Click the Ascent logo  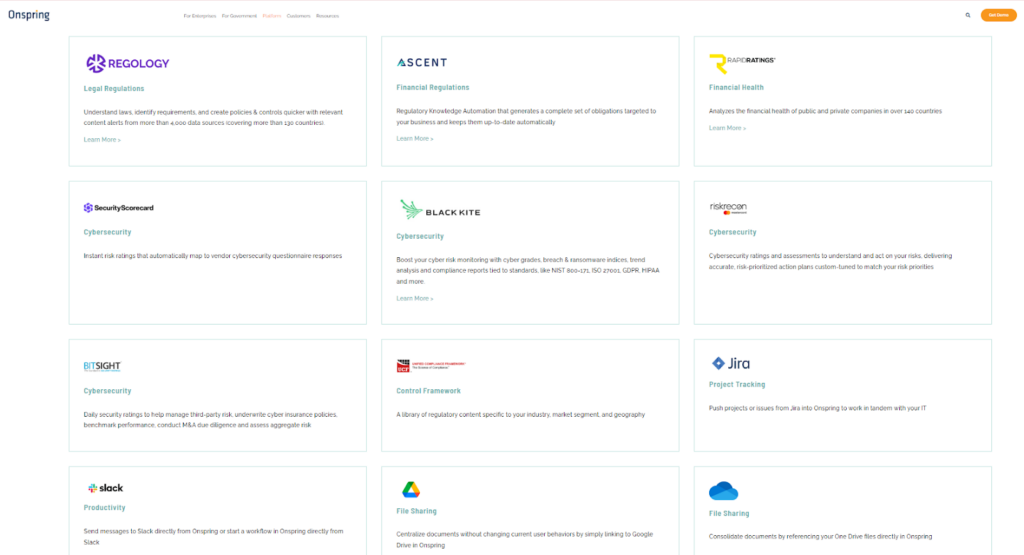[x=422, y=62]
